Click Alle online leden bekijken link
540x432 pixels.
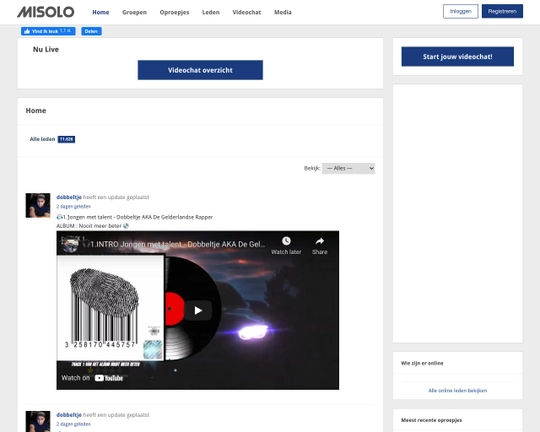pyautogui.click(x=457, y=390)
